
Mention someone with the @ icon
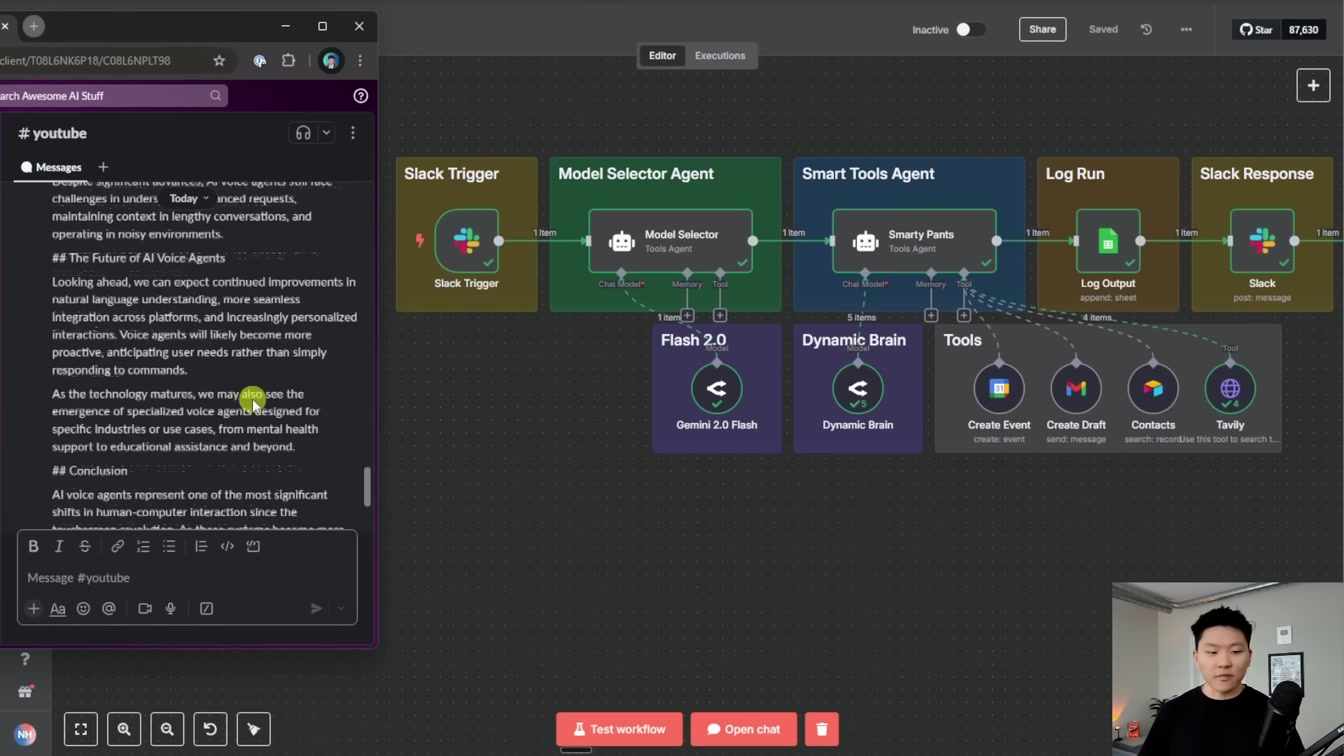point(109,608)
